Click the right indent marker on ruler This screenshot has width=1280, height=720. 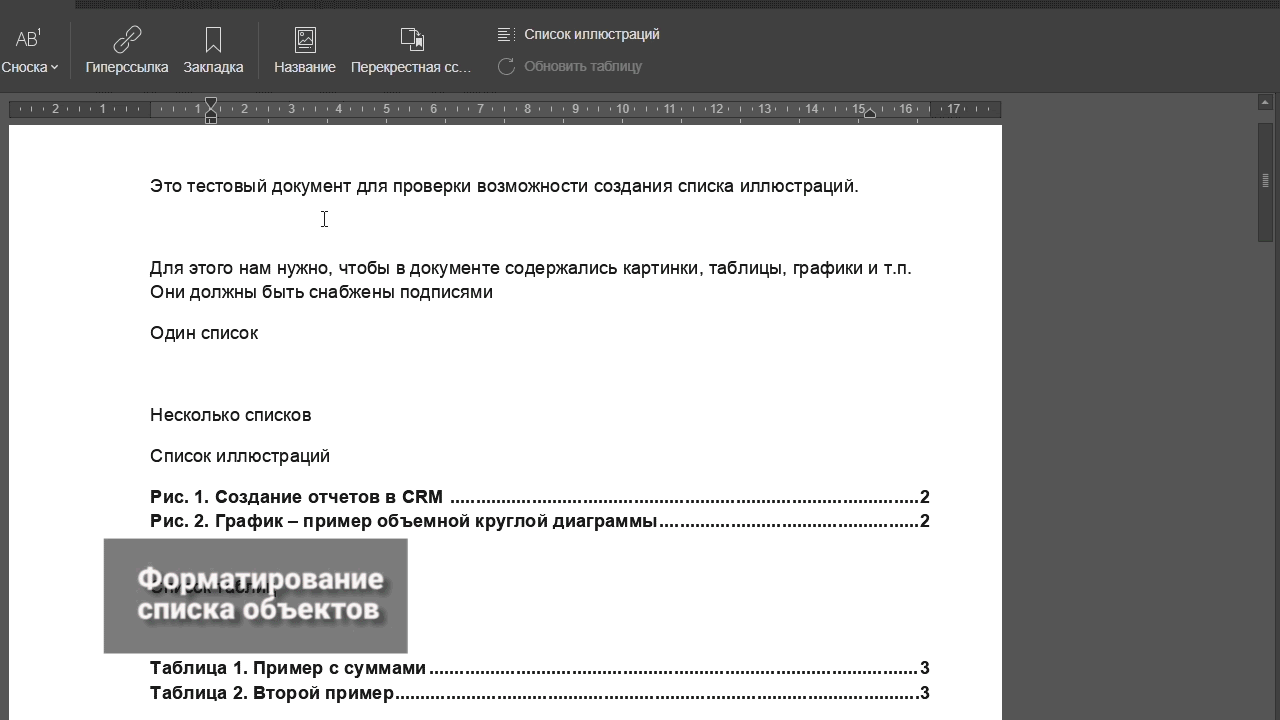pos(870,113)
